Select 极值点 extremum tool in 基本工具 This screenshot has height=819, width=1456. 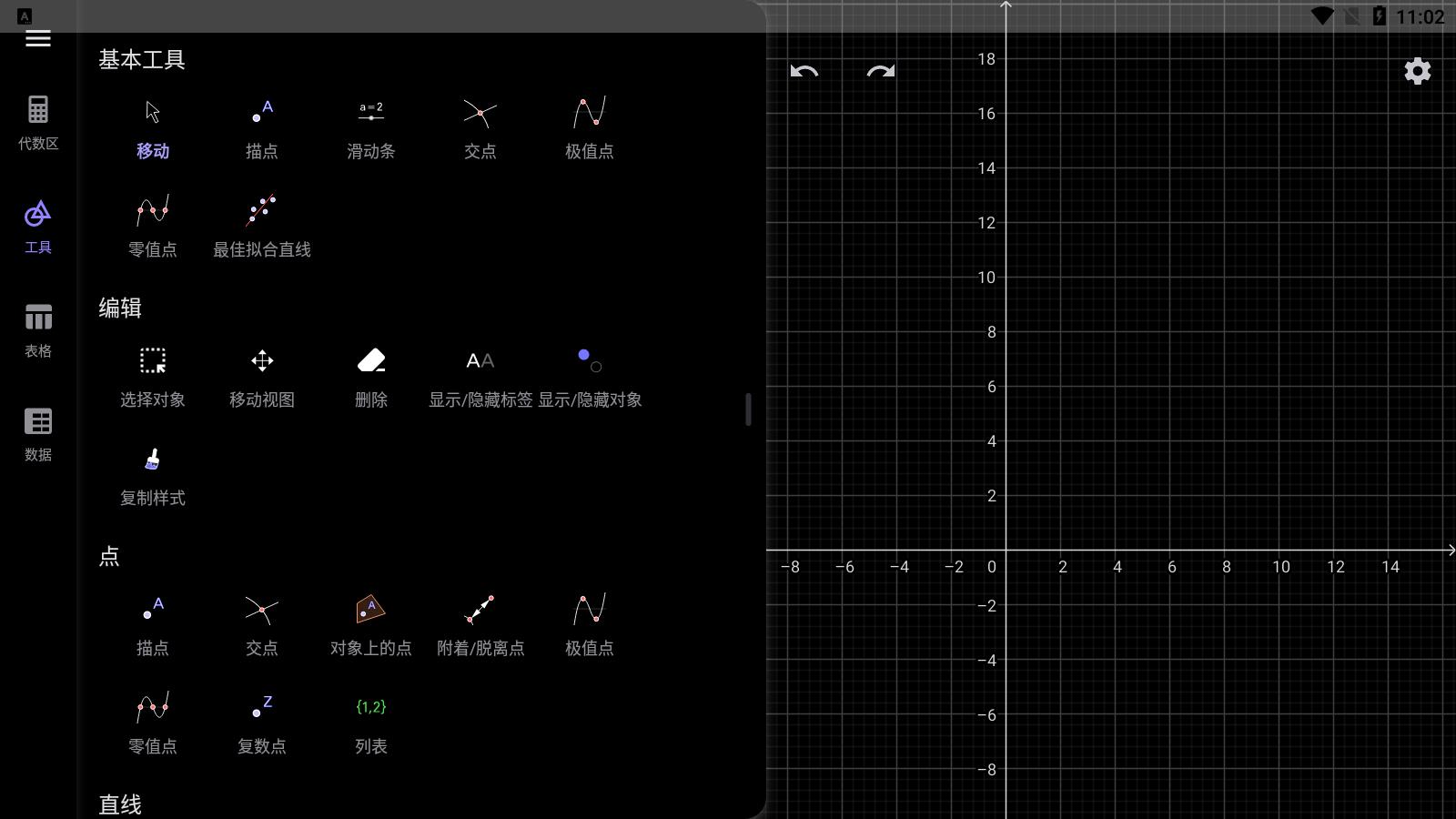pyautogui.click(x=590, y=127)
